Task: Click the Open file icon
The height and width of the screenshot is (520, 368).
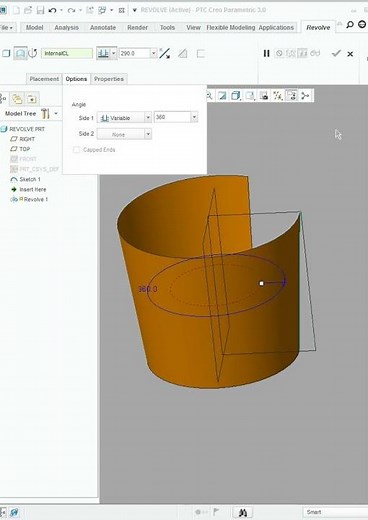Action: pyautogui.click(x=28, y=10)
